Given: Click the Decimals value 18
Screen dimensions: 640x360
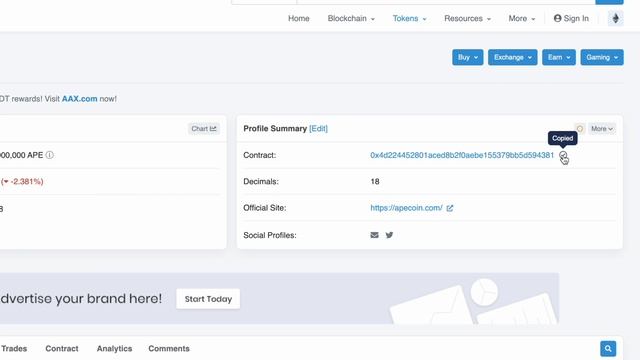Looking at the screenshot, I should 375,181.
